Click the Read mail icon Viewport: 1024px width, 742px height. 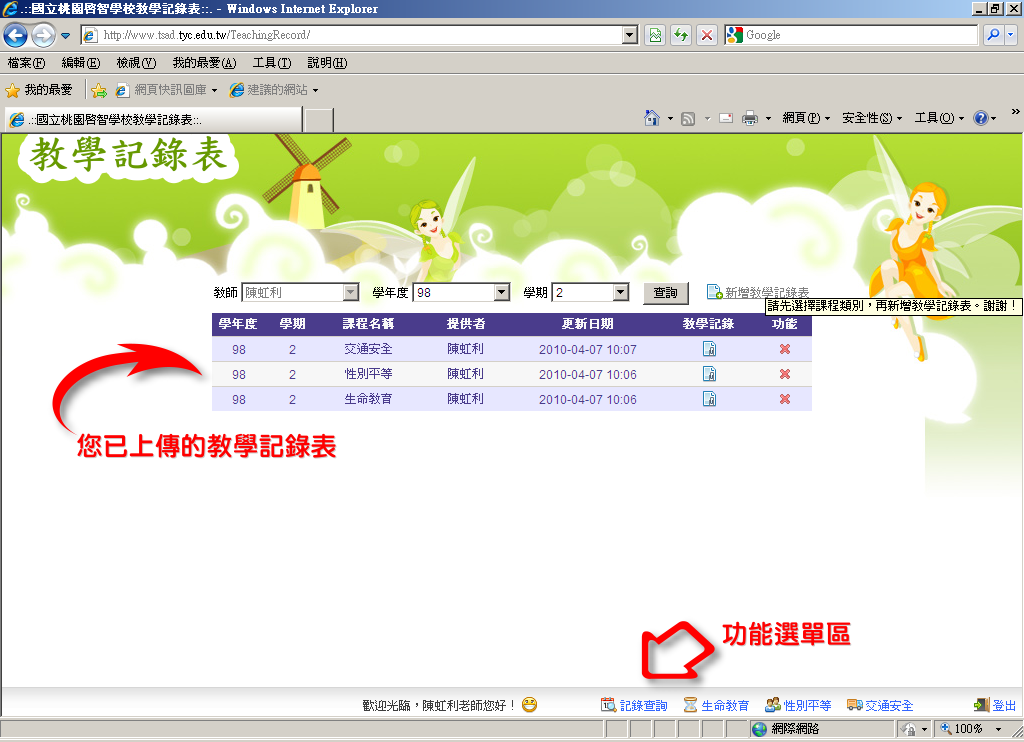tap(726, 118)
